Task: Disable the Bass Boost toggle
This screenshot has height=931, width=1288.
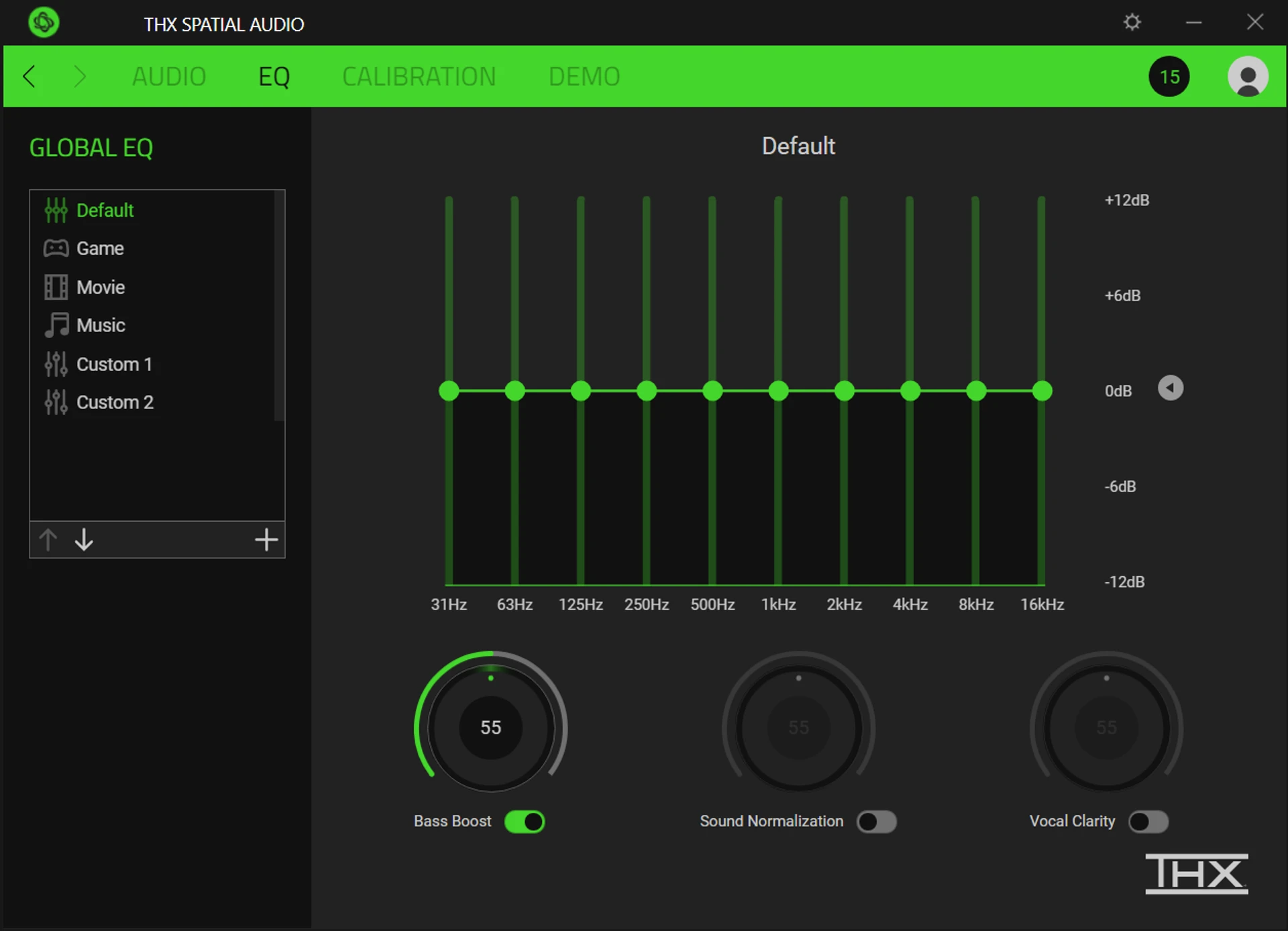Action: click(x=525, y=822)
